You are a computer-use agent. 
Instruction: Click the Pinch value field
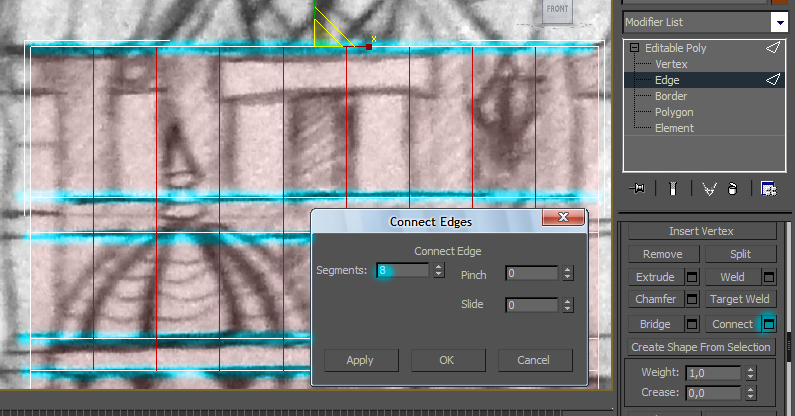pos(531,273)
